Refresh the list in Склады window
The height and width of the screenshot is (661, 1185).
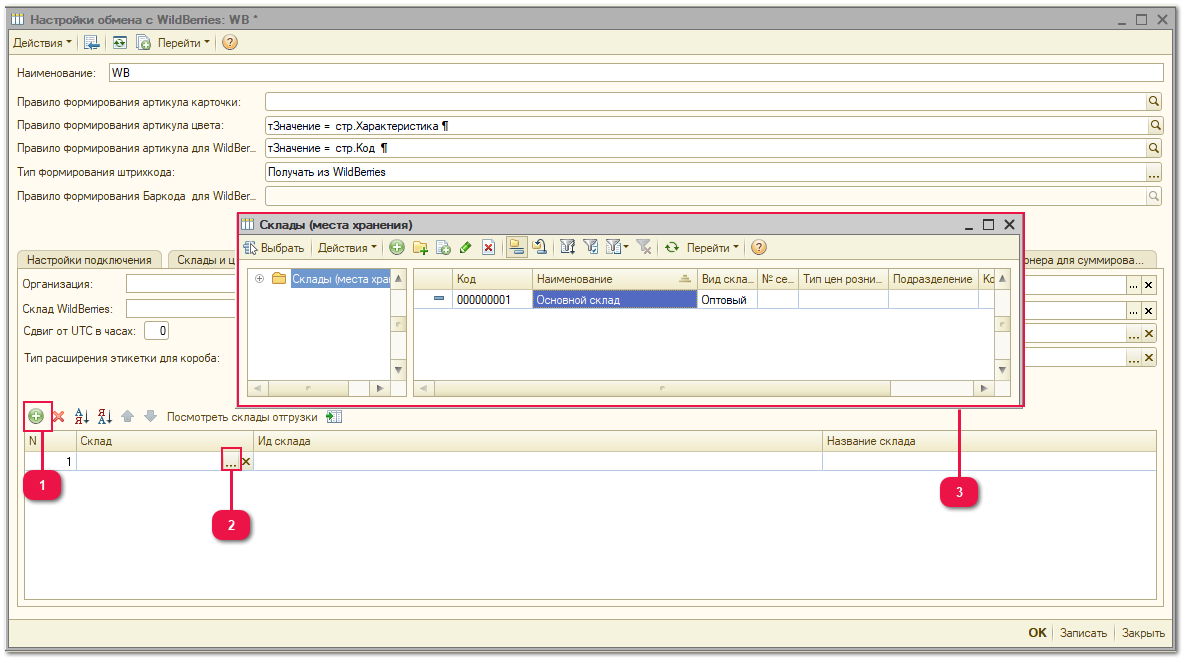(672, 247)
